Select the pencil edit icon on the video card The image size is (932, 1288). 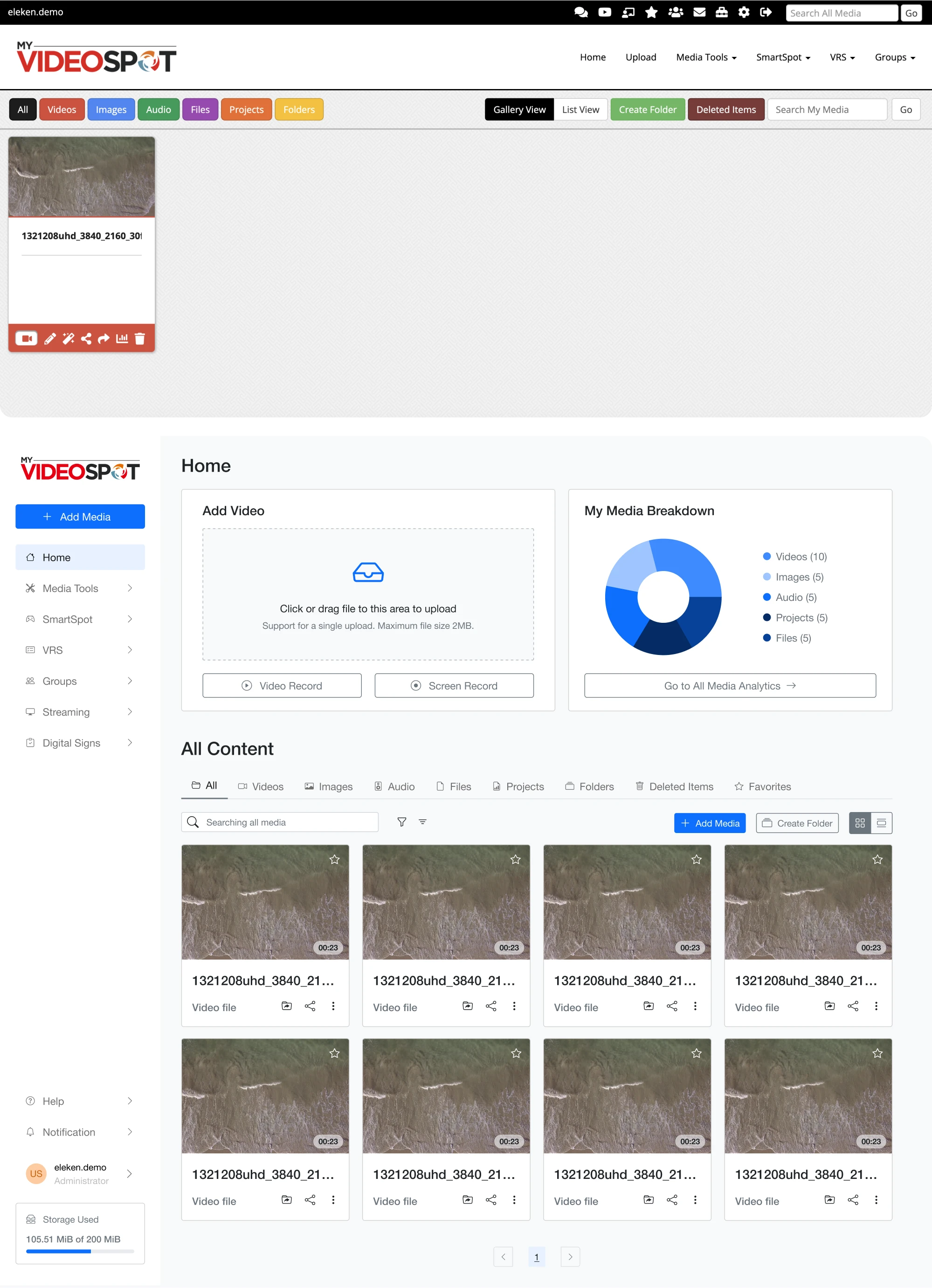click(49, 338)
